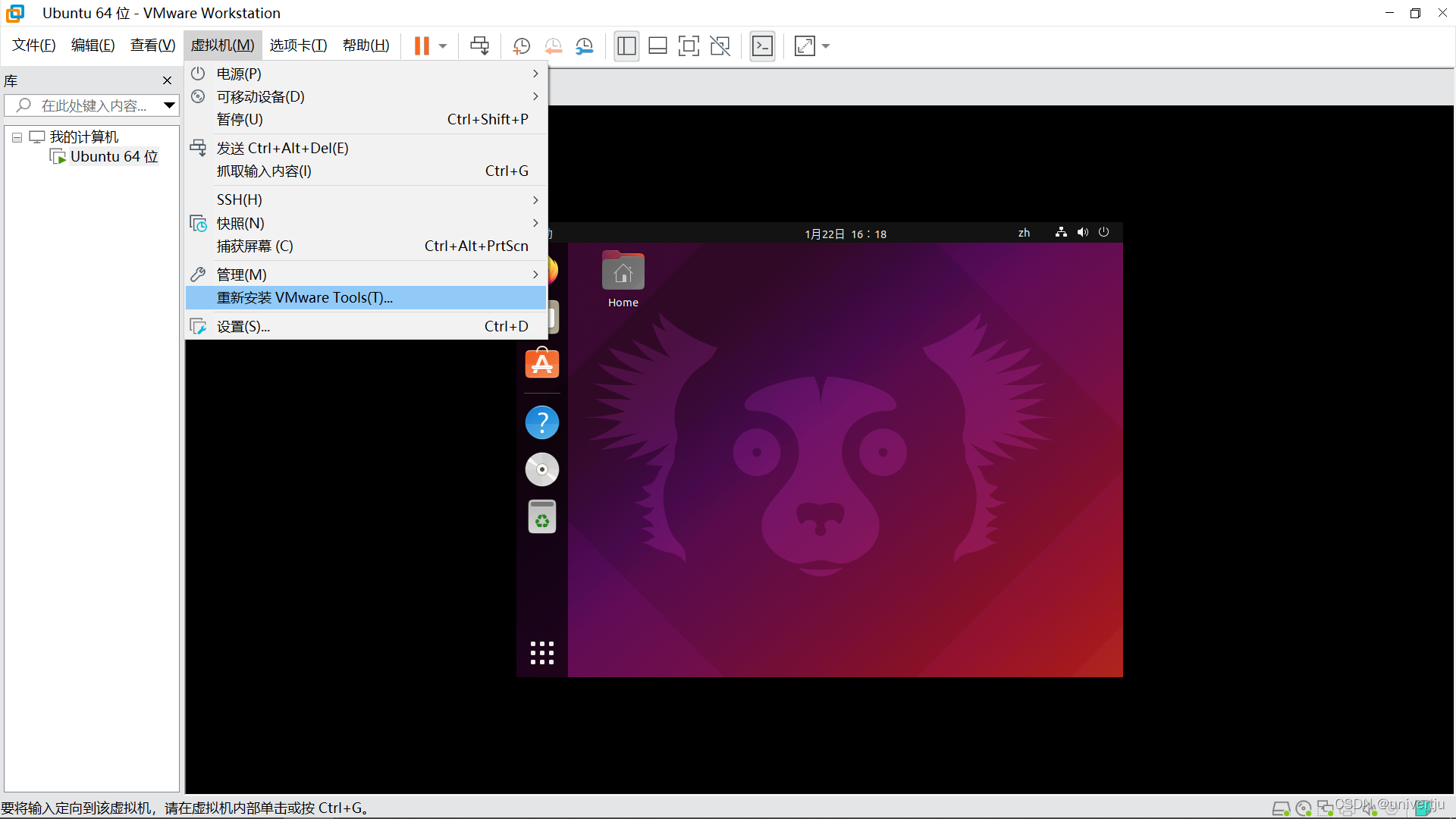Open the 编辑(E) menu
This screenshot has height=819, width=1456.
(x=93, y=45)
